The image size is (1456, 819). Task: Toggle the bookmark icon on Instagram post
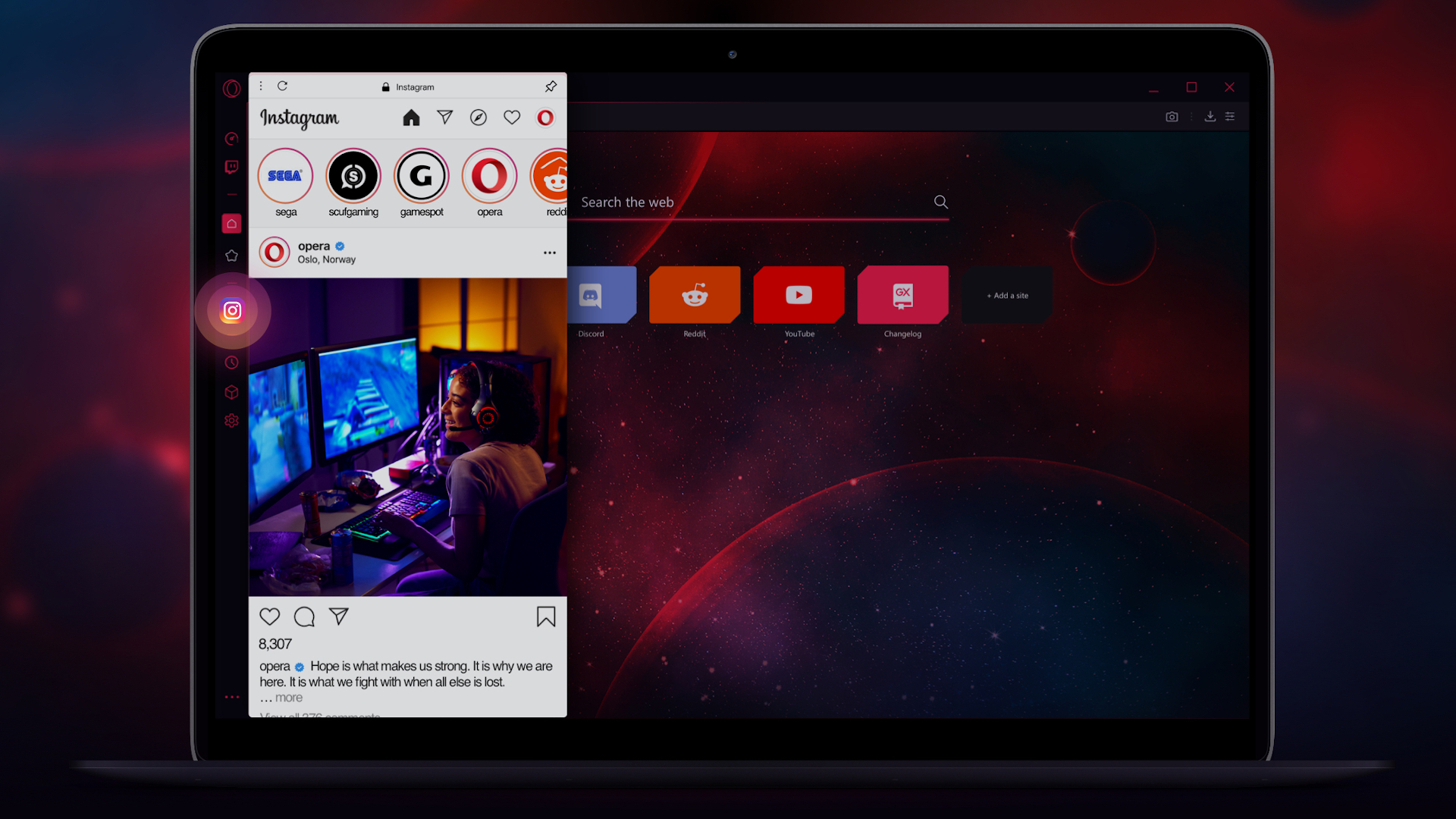(546, 616)
